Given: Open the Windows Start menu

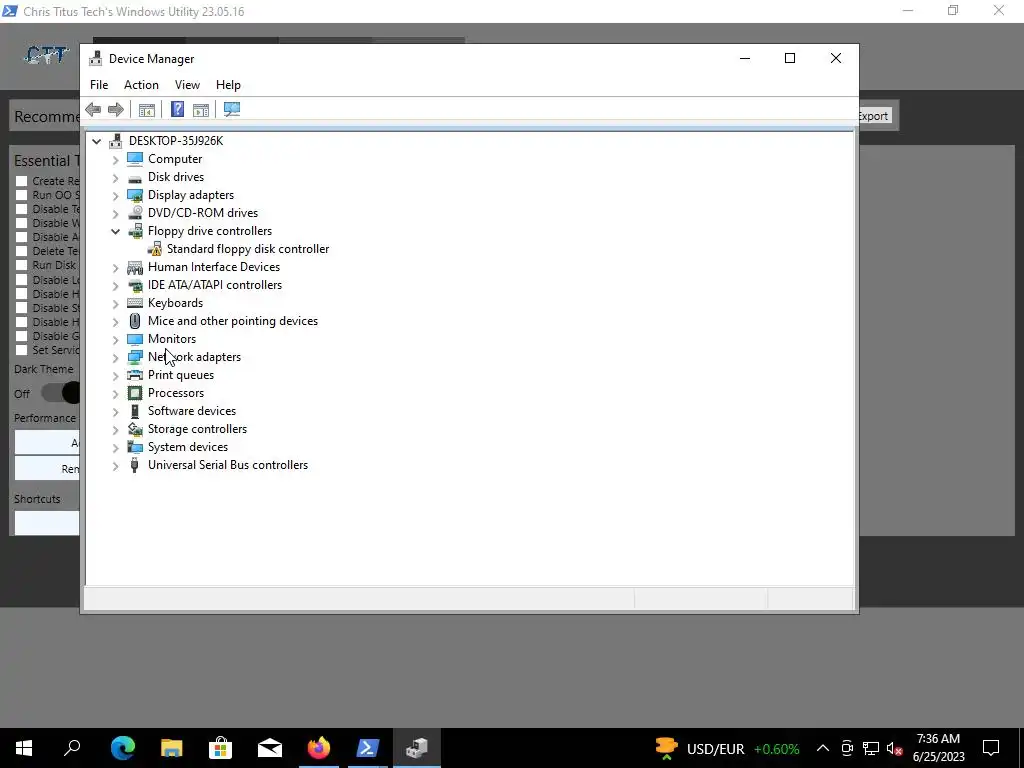Looking at the screenshot, I should (x=24, y=748).
